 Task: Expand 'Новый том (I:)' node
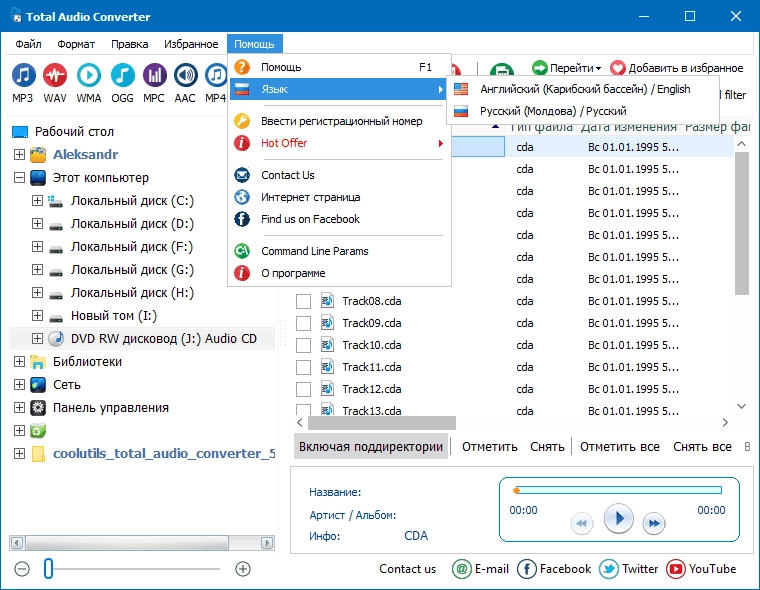(37, 316)
